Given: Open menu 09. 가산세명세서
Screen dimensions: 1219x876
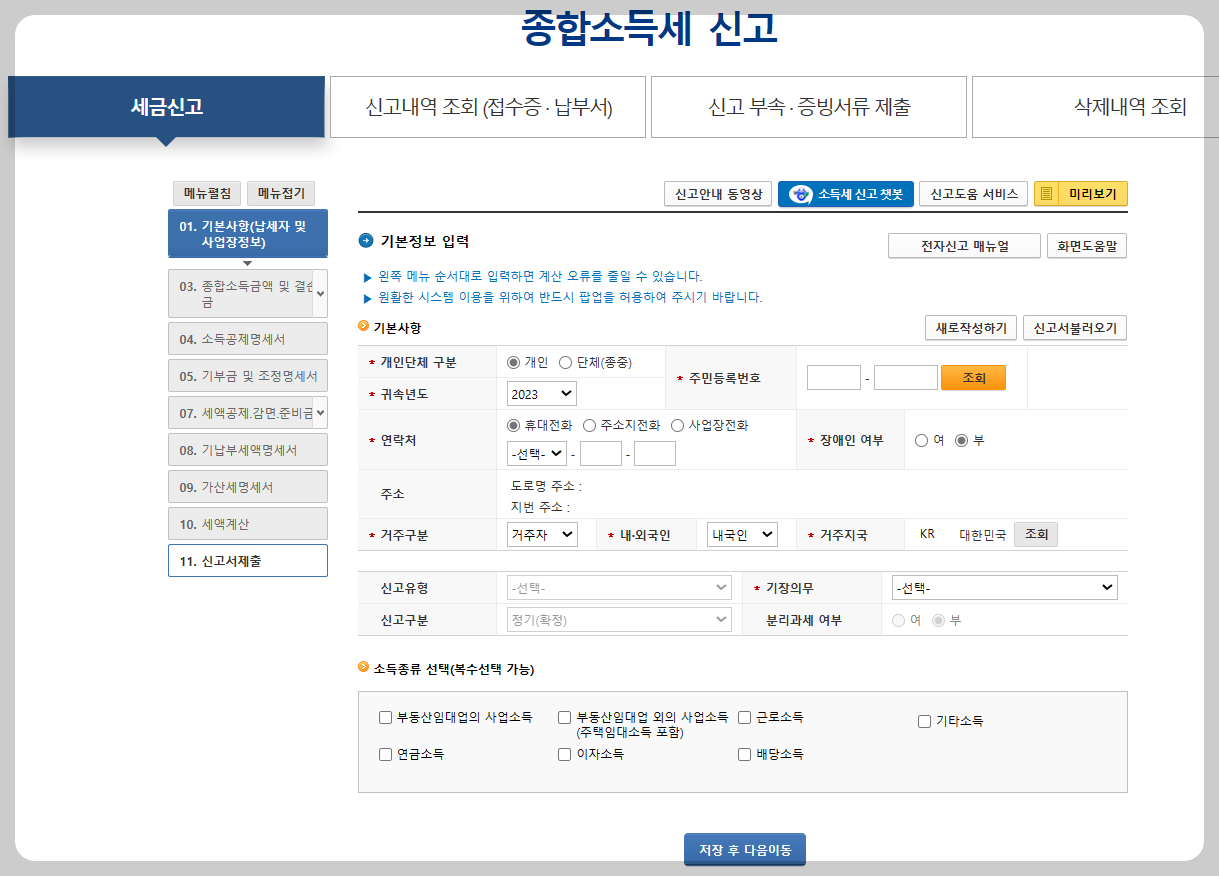Looking at the screenshot, I should click(248, 487).
